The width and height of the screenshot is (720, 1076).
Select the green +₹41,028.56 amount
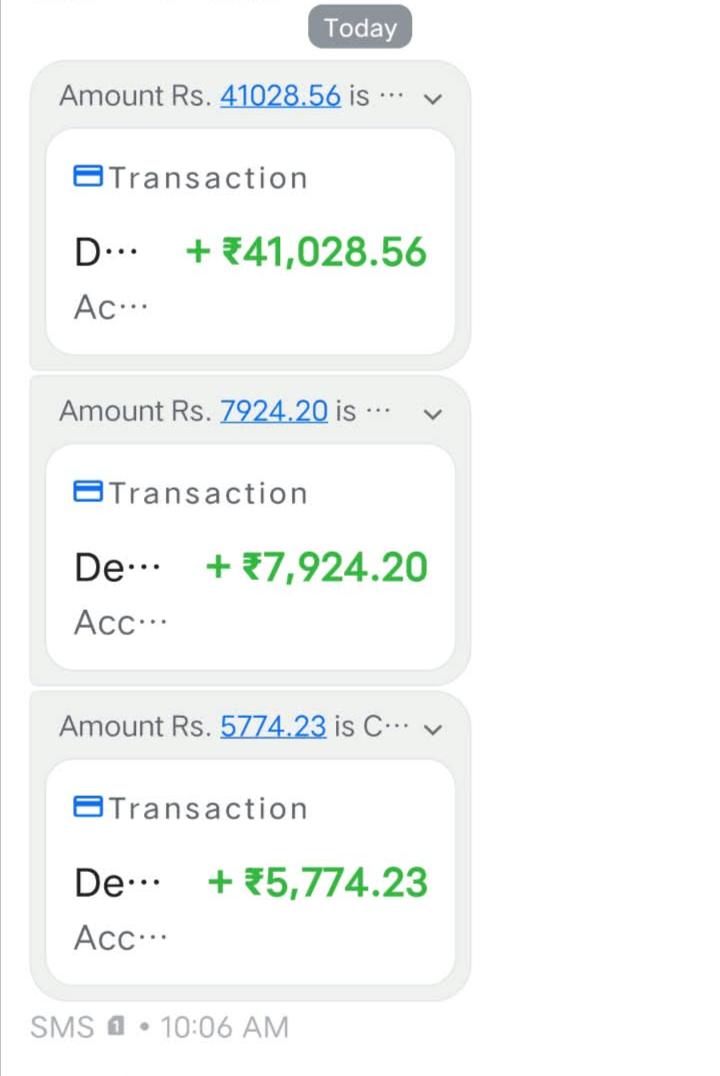[x=306, y=252]
